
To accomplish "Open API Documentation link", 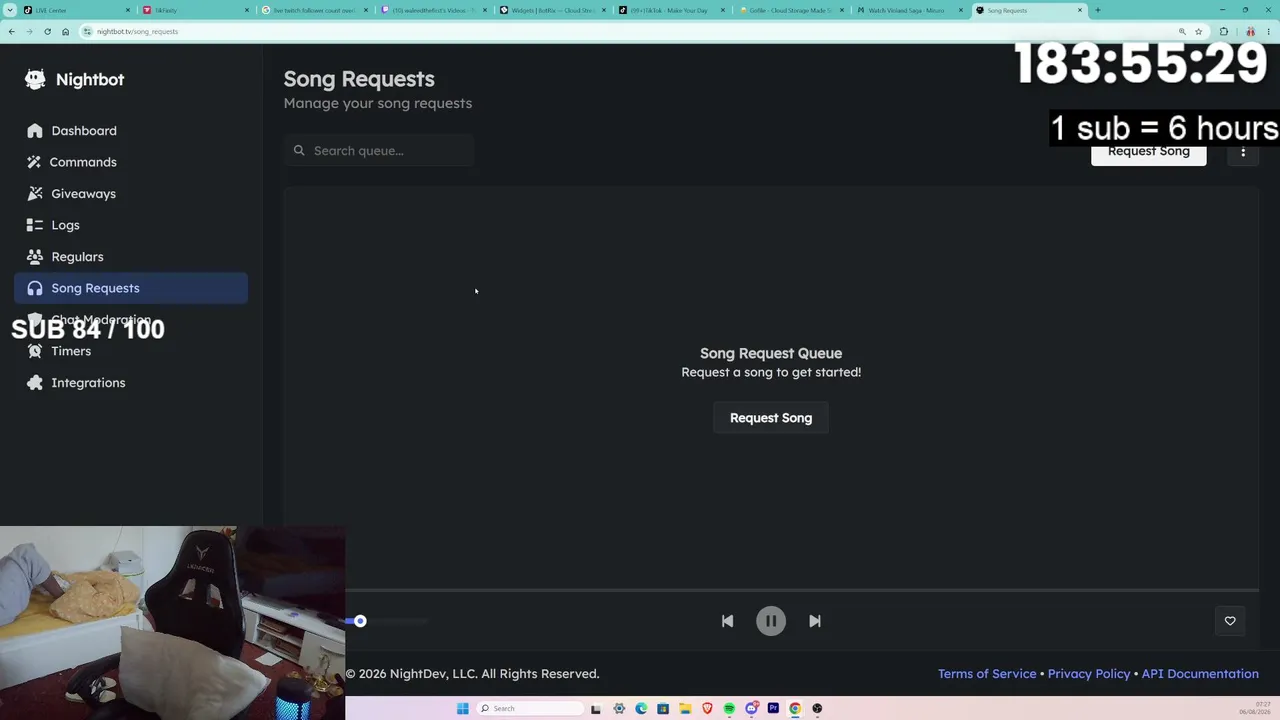I will 1200,674.
